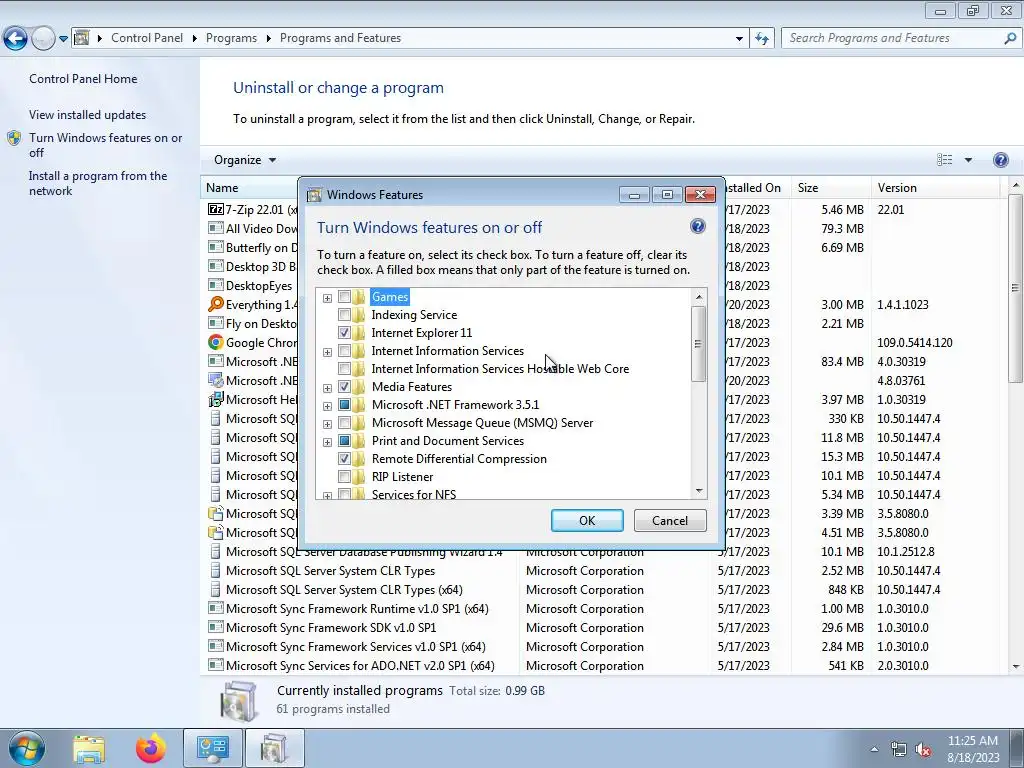Click the clock showing 11:25 AM

[x=972, y=741]
